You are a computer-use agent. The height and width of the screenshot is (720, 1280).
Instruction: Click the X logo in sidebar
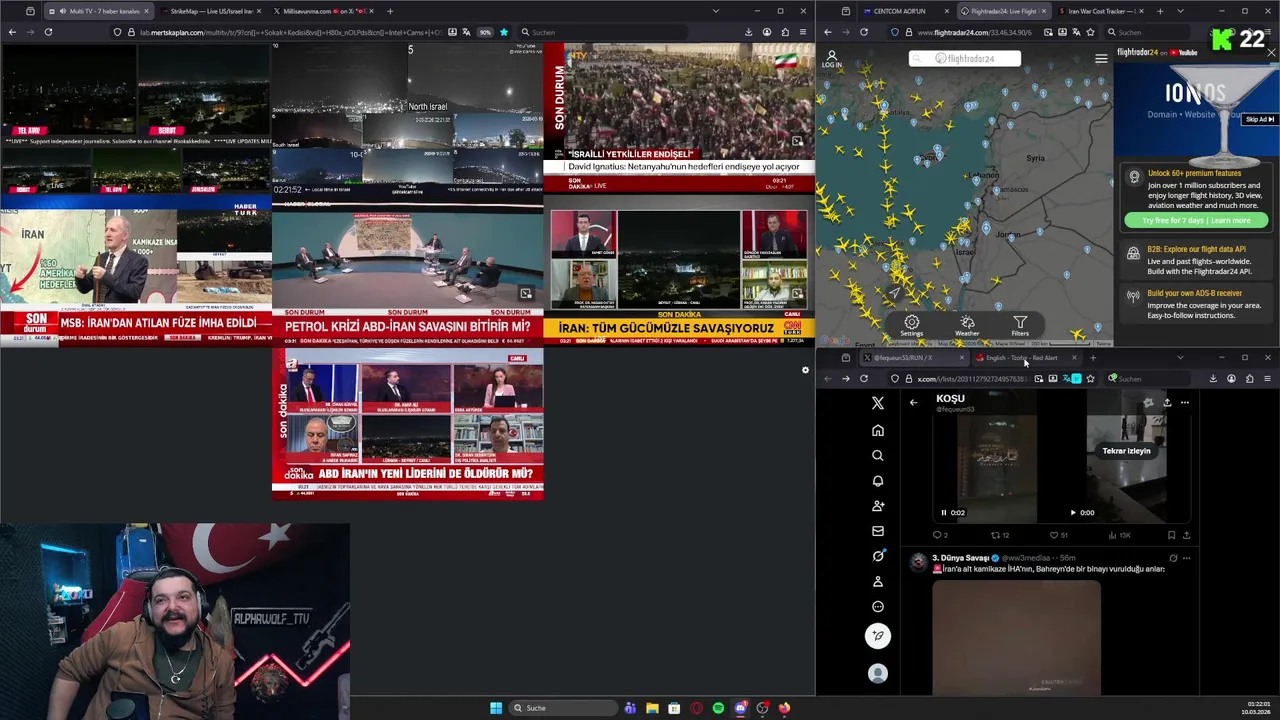click(x=878, y=403)
